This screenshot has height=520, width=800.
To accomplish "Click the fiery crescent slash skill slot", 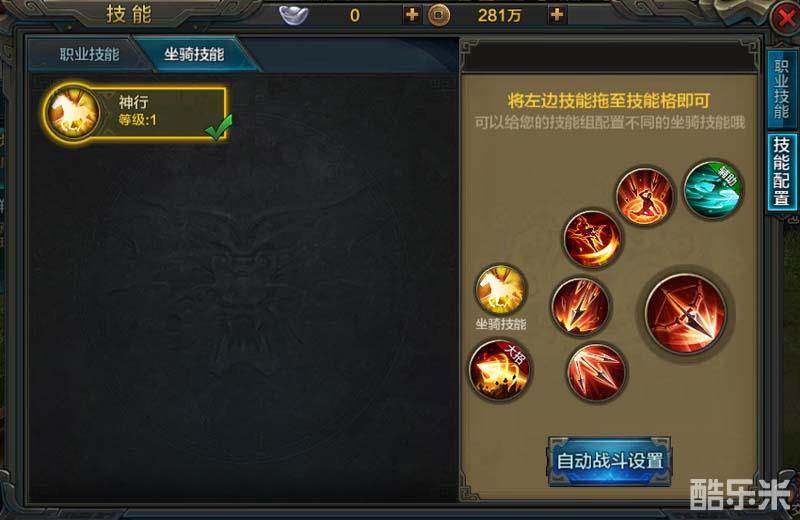I will click(x=592, y=239).
